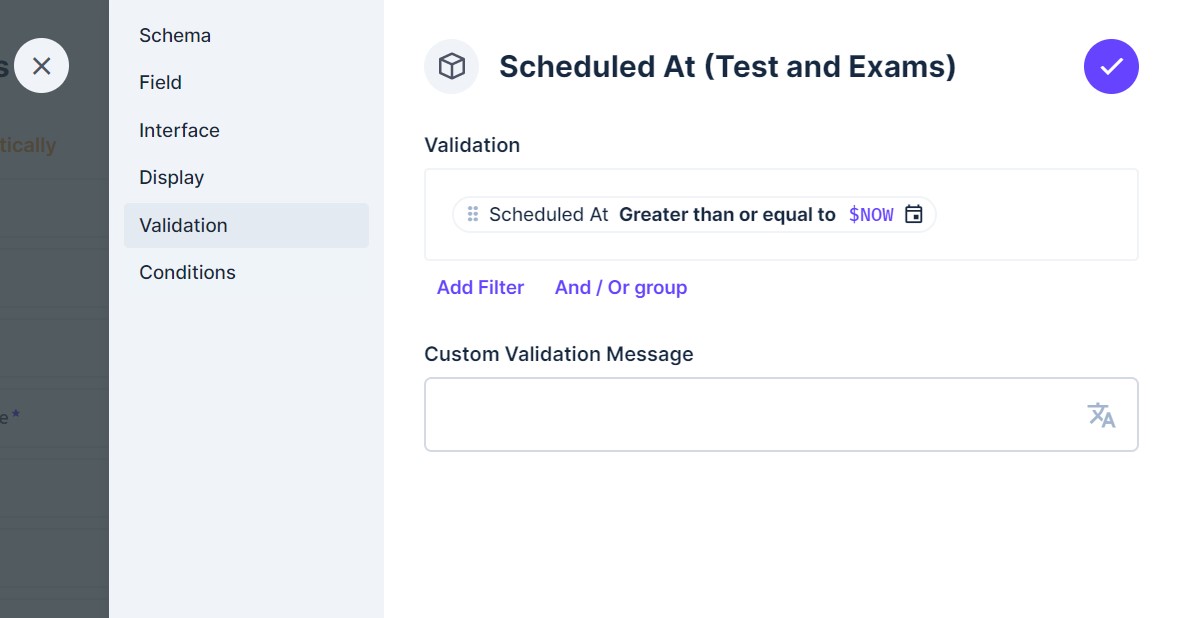The width and height of the screenshot is (1178, 618).
Task: Focus the Custom Validation Message input
Action: pyautogui.click(x=750, y=414)
